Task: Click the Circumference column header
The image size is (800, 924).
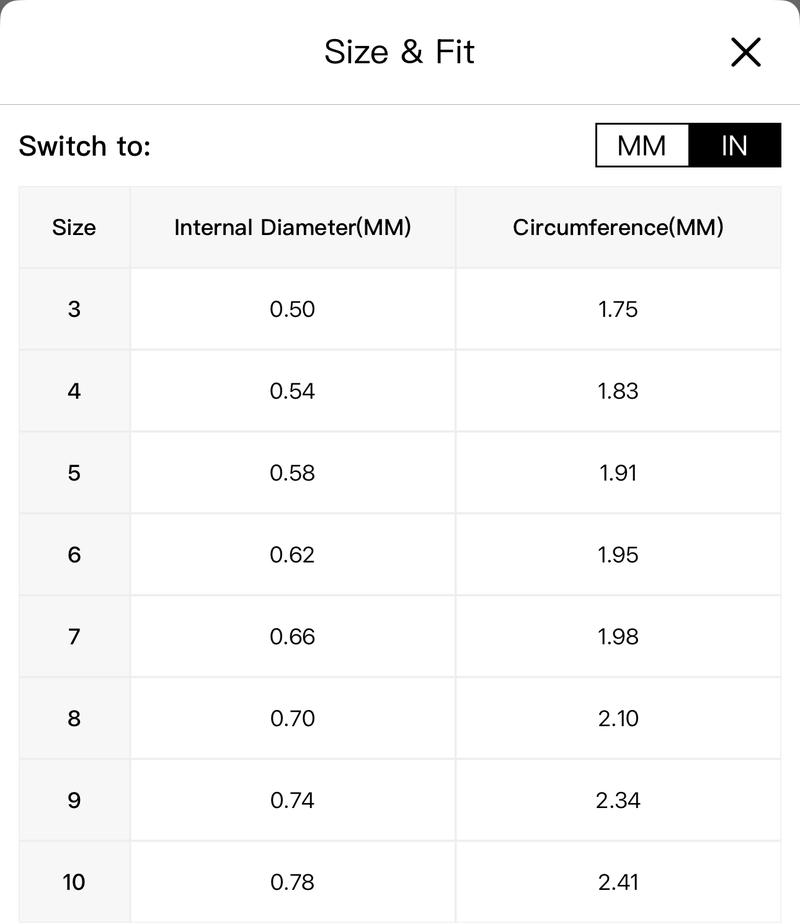Action: [x=618, y=227]
